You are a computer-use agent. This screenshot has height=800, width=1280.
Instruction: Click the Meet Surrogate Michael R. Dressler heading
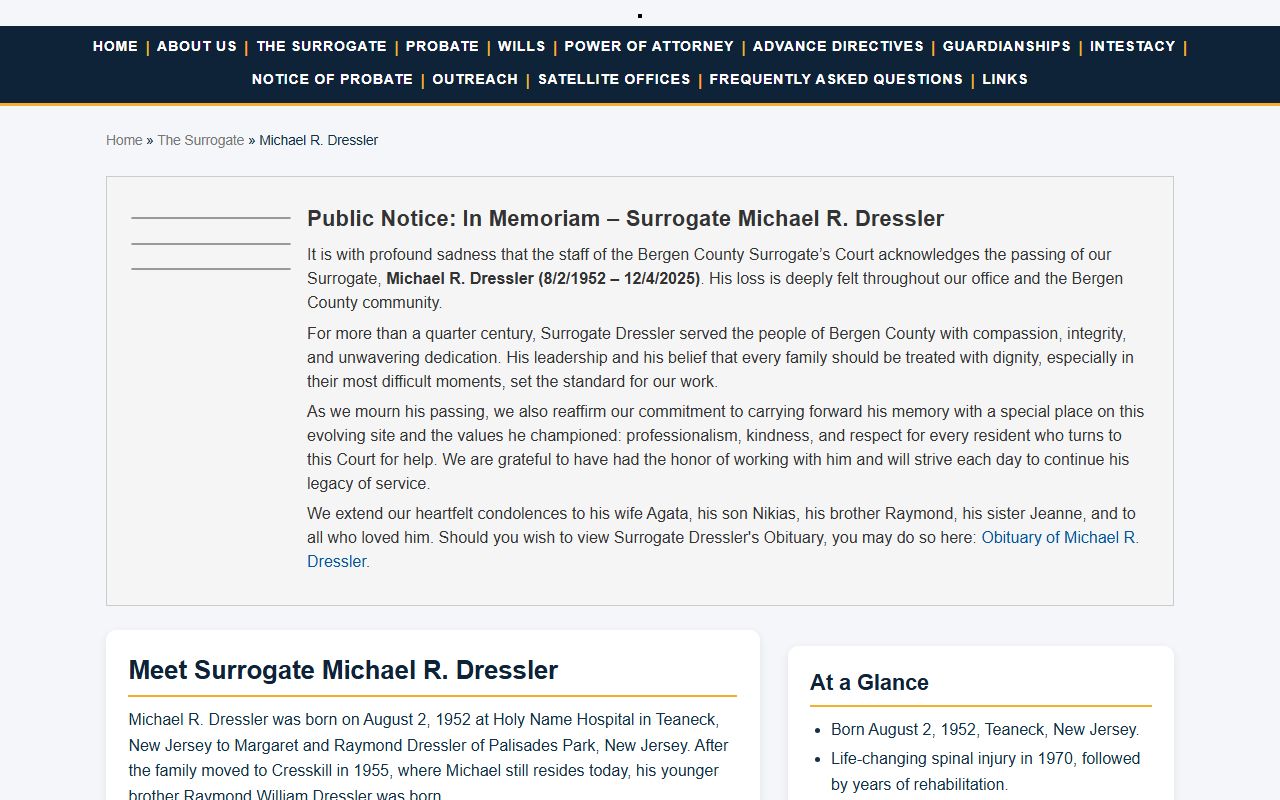[343, 670]
